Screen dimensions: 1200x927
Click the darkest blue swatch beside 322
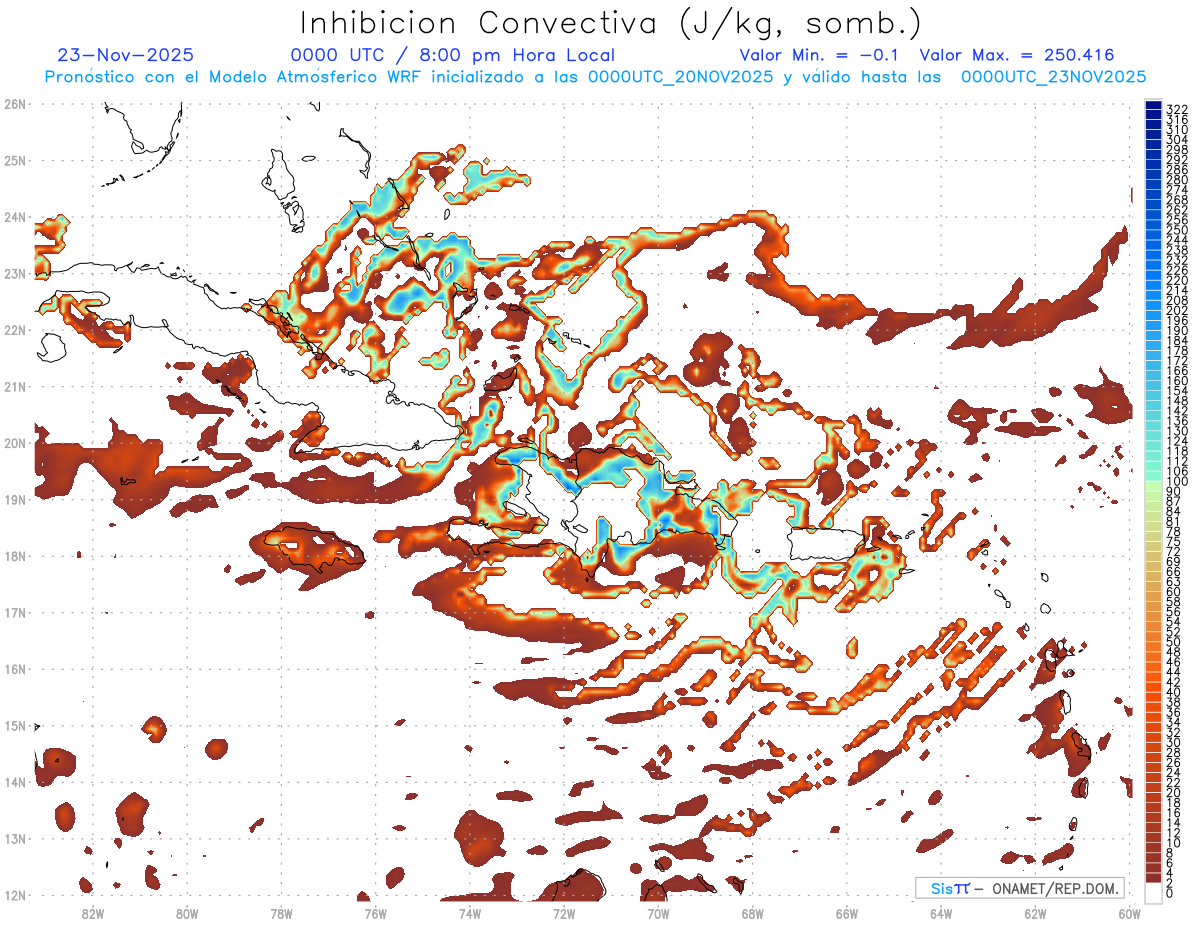click(x=1154, y=106)
